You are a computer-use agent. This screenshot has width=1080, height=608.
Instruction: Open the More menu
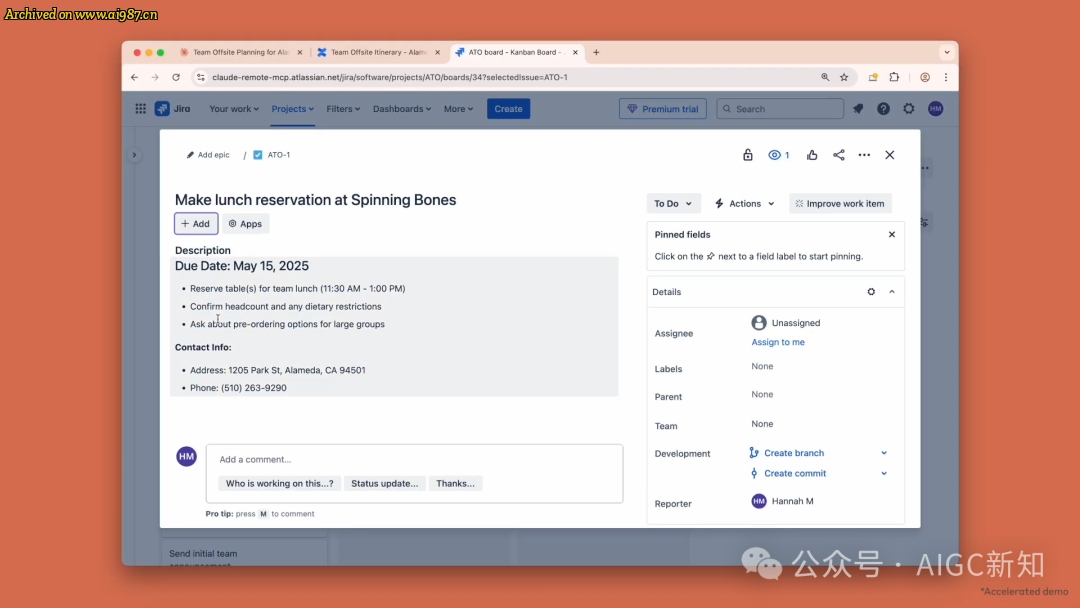pyautogui.click(x=458, y=109)
